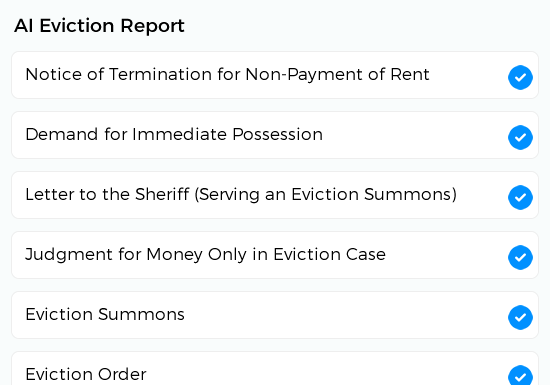Pick the Judgment for Money Only card
The image size is (550, 385).
click(275, 255)
